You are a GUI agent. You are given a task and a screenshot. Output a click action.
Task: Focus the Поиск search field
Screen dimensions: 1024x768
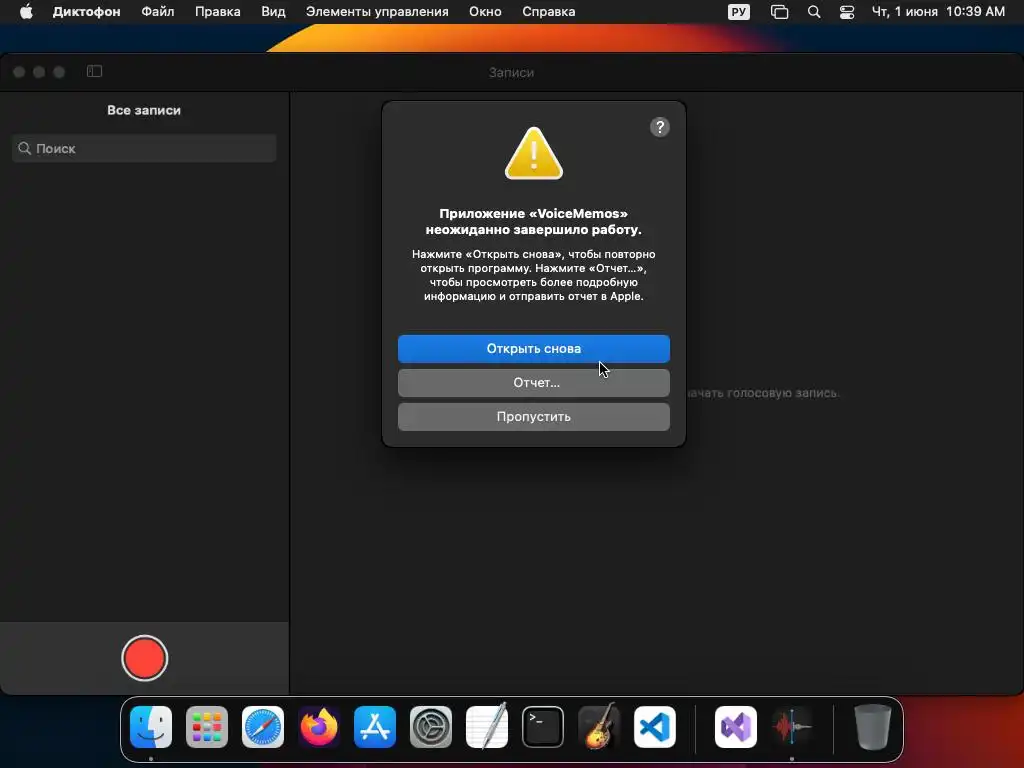click(x=144, y=148)
